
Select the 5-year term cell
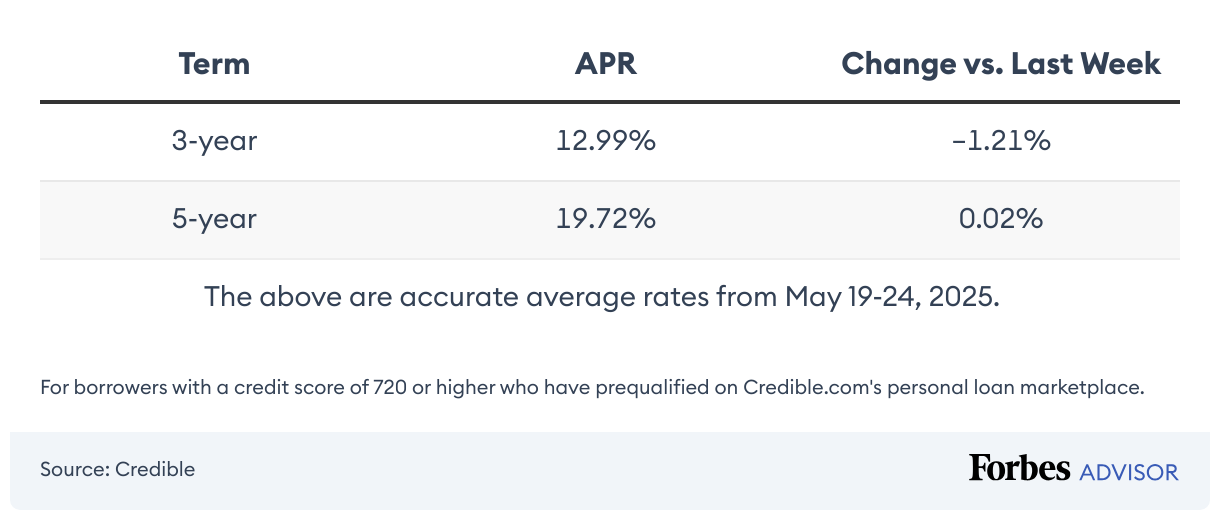tap(214, 219)
